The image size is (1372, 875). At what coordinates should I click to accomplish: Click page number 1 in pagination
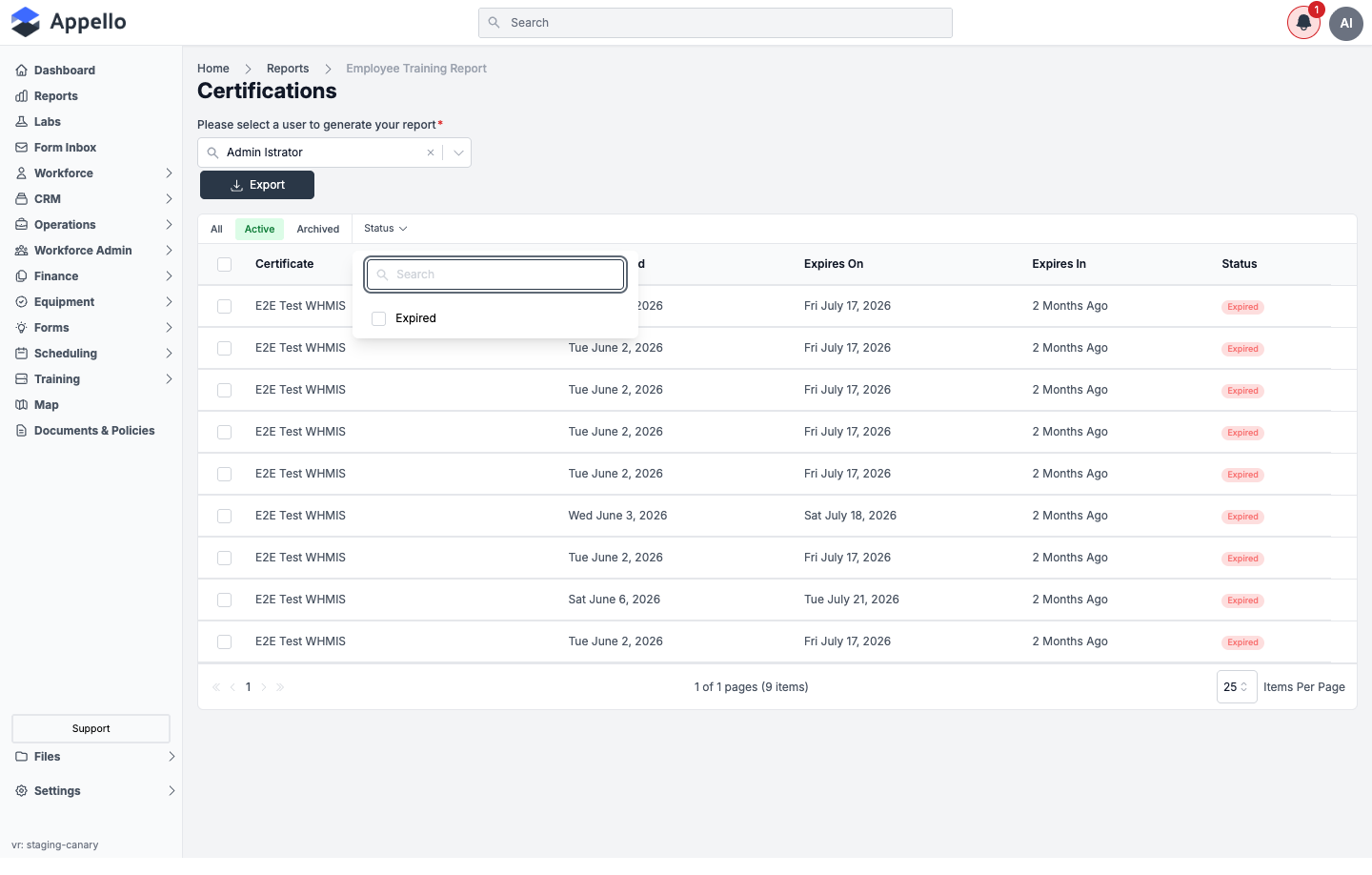(x=249, y=687)
